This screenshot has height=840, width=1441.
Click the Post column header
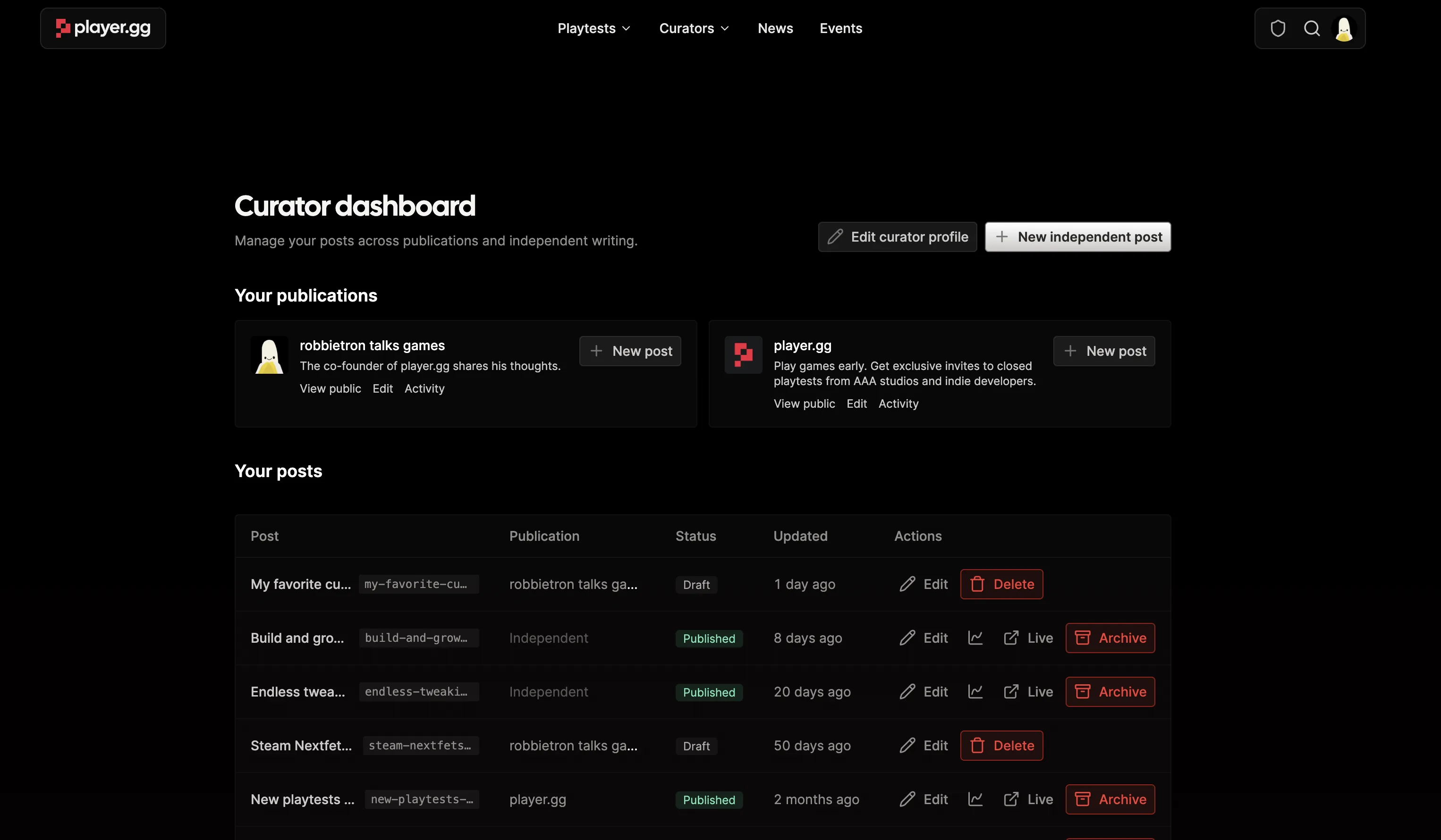pos(265,536)
